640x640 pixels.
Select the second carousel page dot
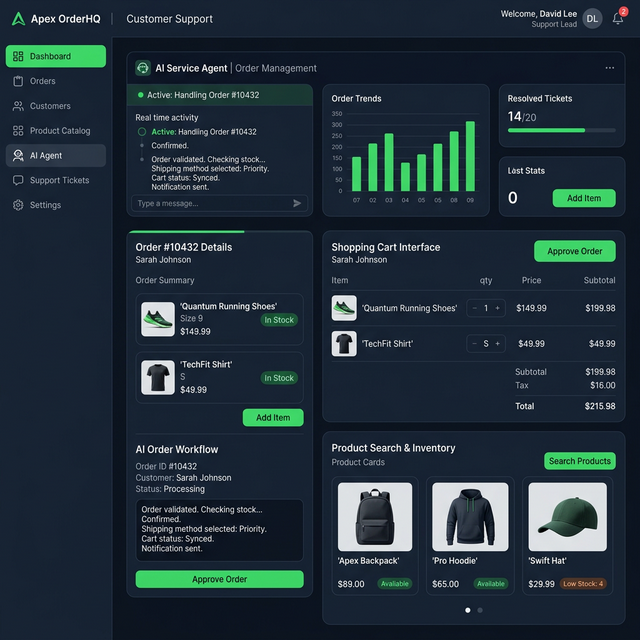click(x=480, y=610)
